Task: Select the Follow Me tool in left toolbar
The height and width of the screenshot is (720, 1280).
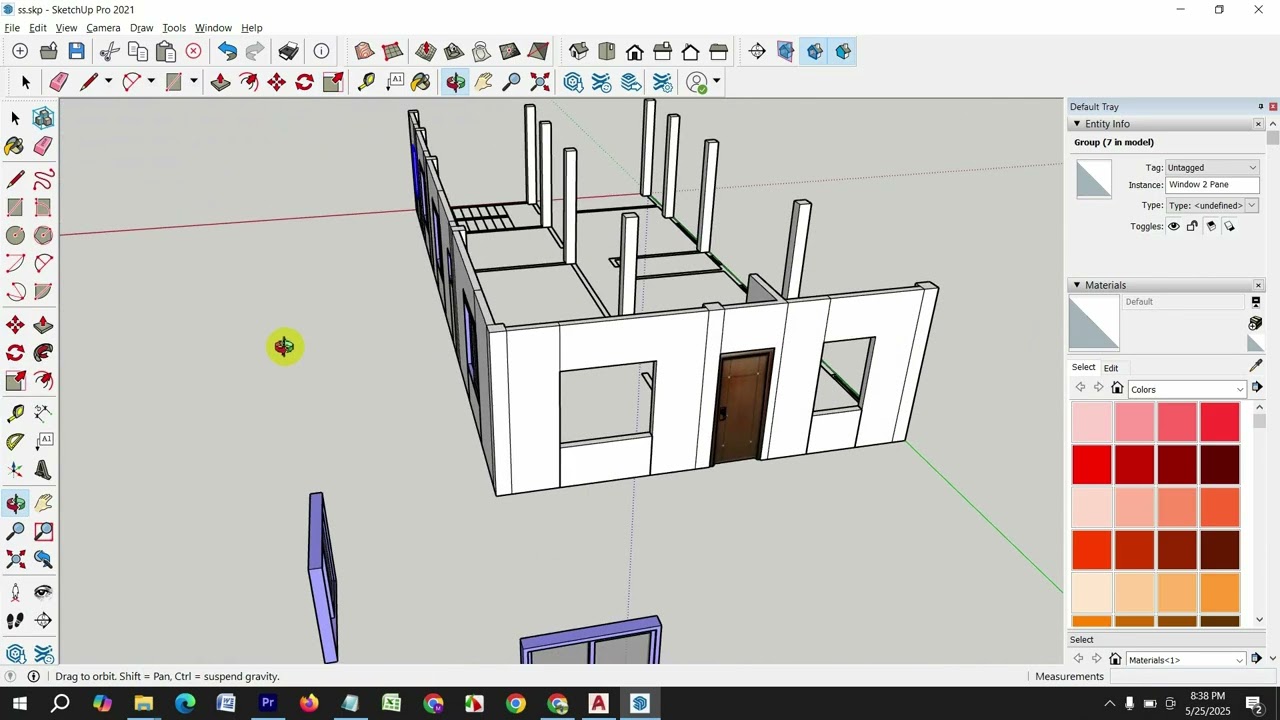Action: point(43,353)
